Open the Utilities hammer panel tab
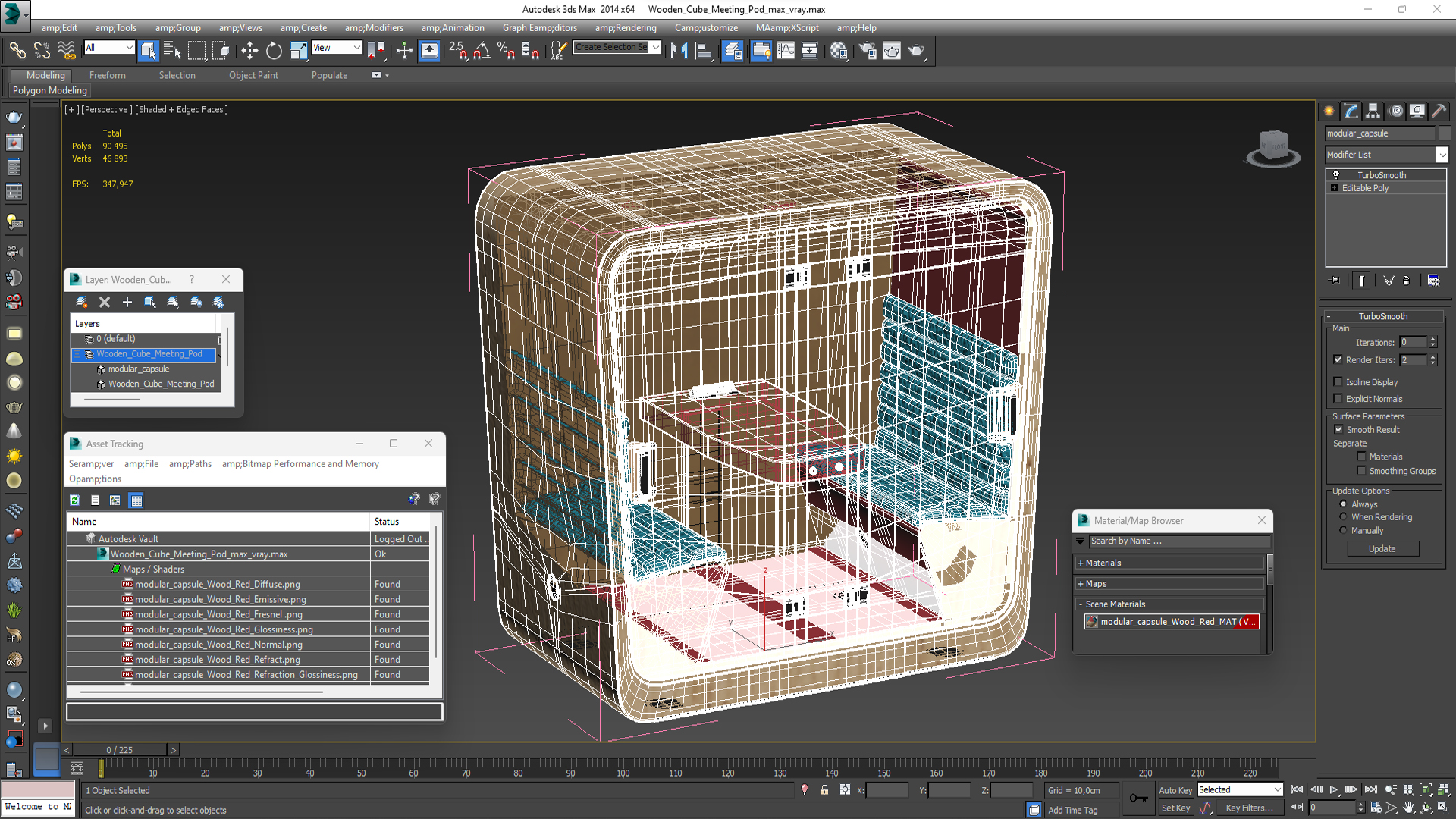Image resolution: width=1456 pixels, height=819 pixels. (x=1439, y=111)
